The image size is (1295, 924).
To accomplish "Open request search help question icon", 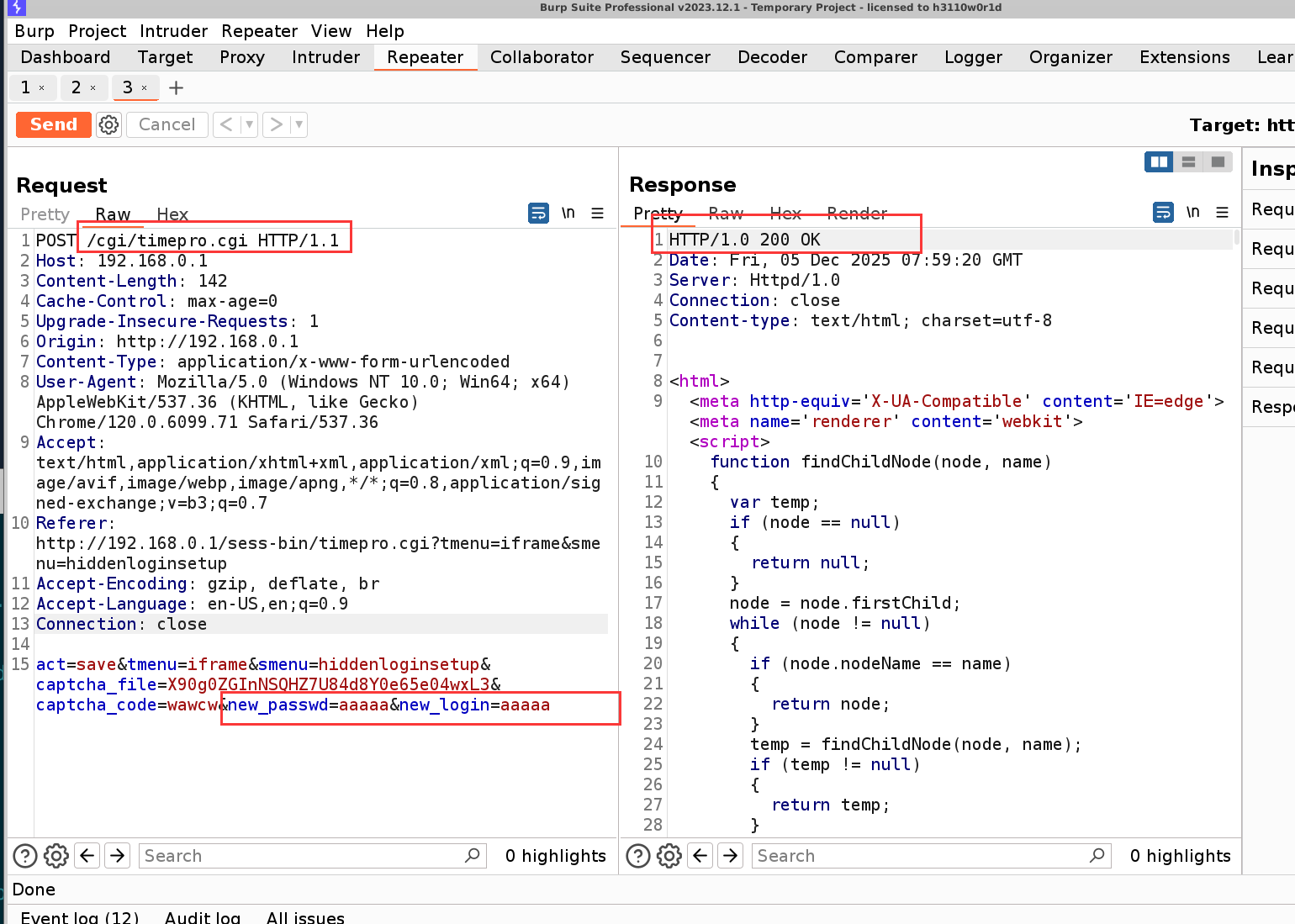I will [25, 856].
